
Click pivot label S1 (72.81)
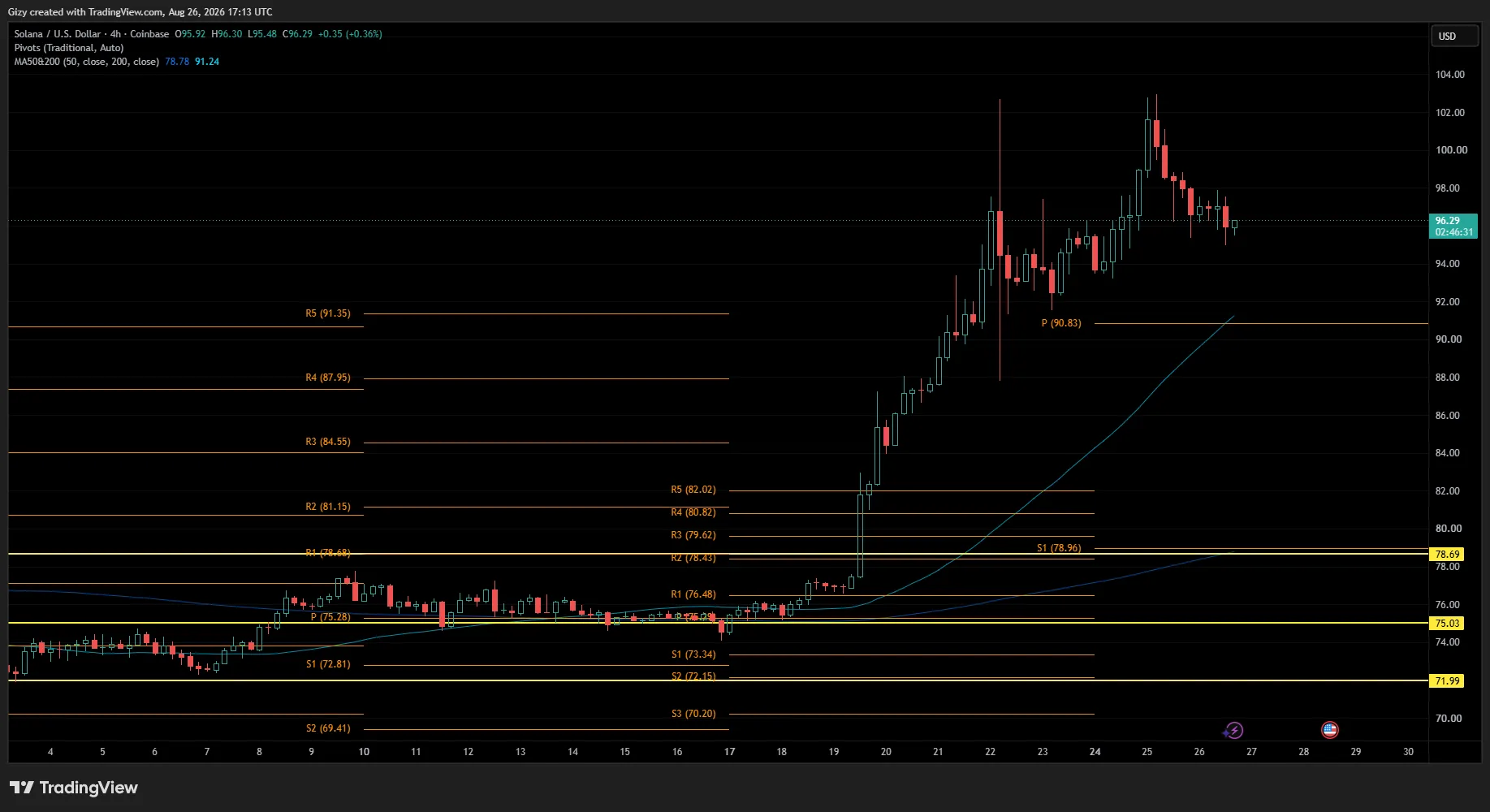point(328,664)
